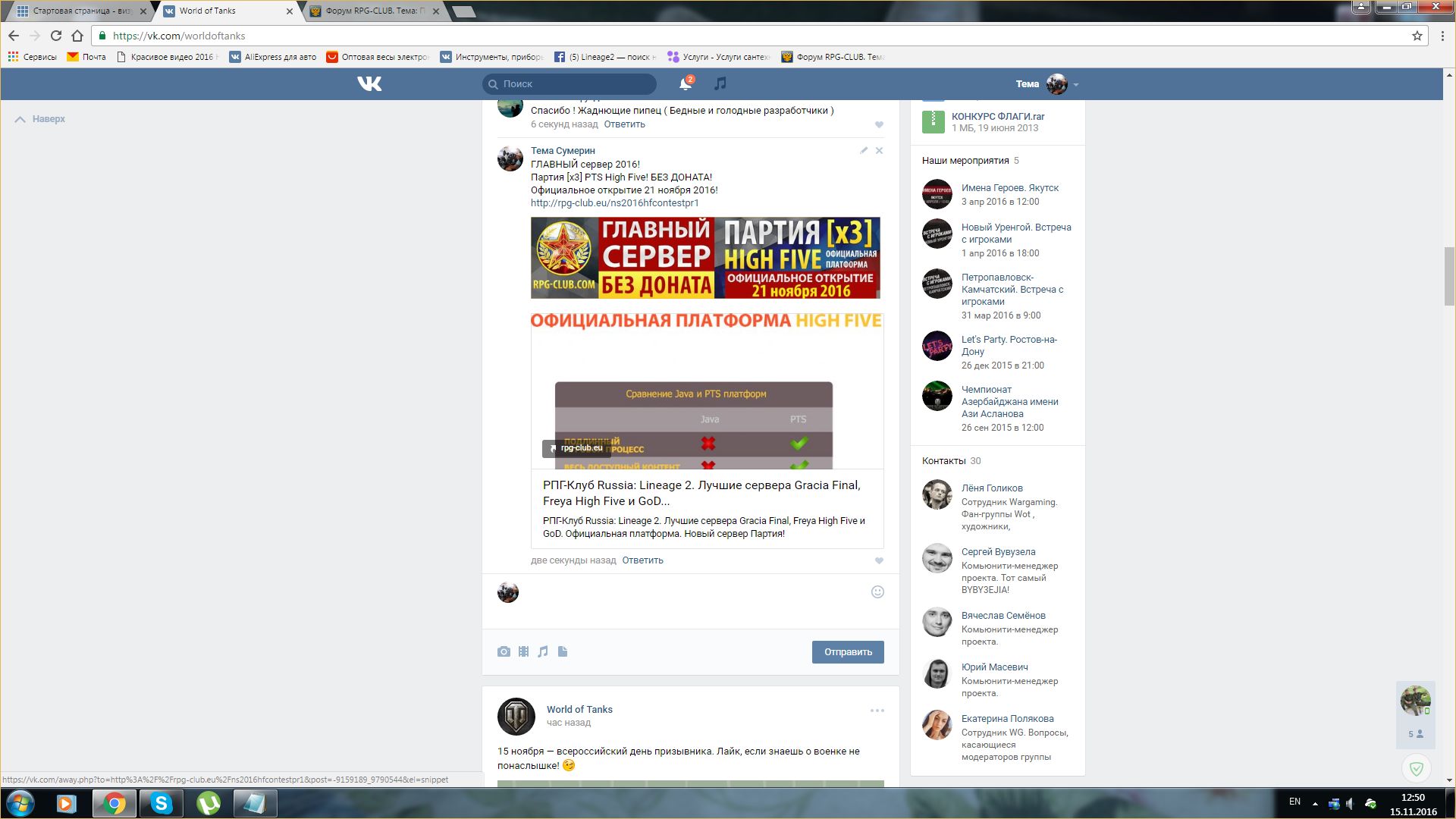Expand the Тема profile dropdown arrow
Image resolution: width=1456 pixels, height=819 pixels.
1076,85
